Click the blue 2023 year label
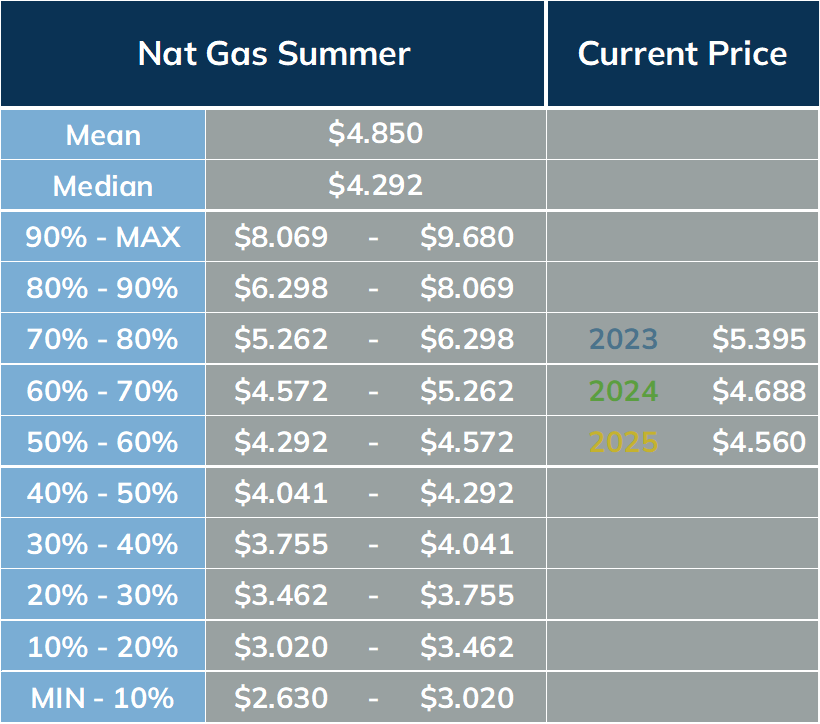 [x=623, y=338]
